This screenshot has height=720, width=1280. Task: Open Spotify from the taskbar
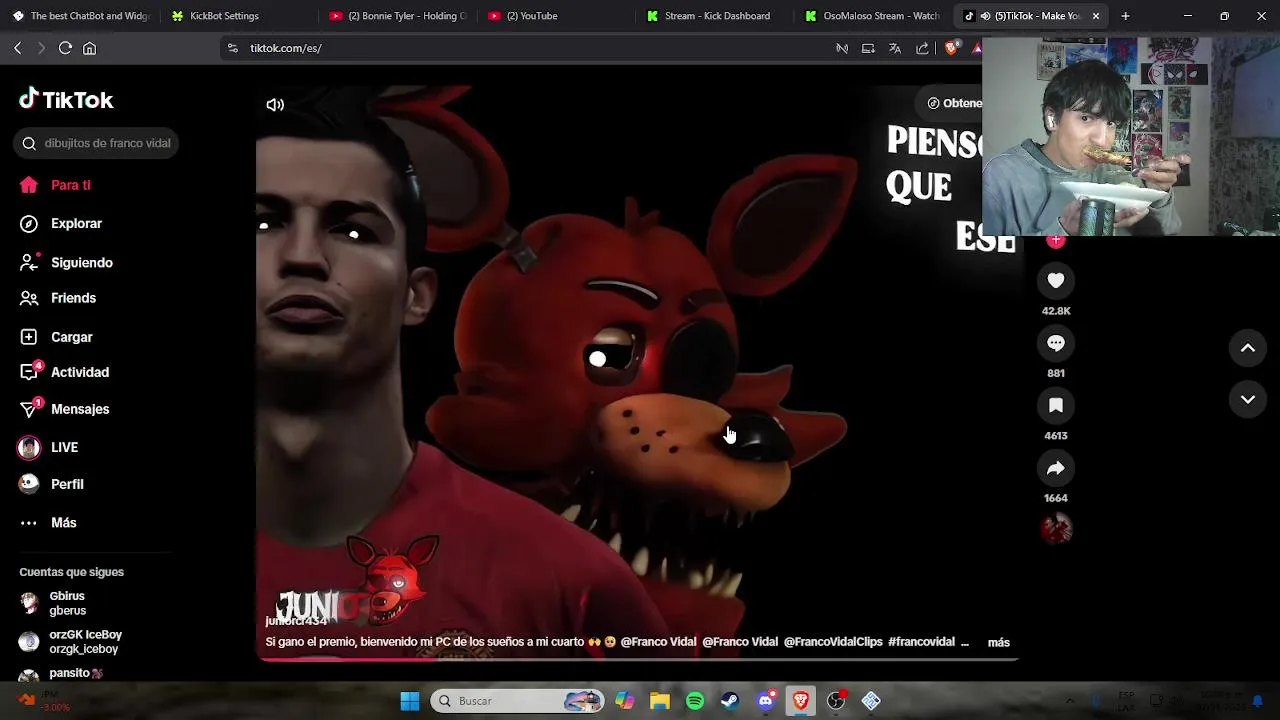(695, 701)
